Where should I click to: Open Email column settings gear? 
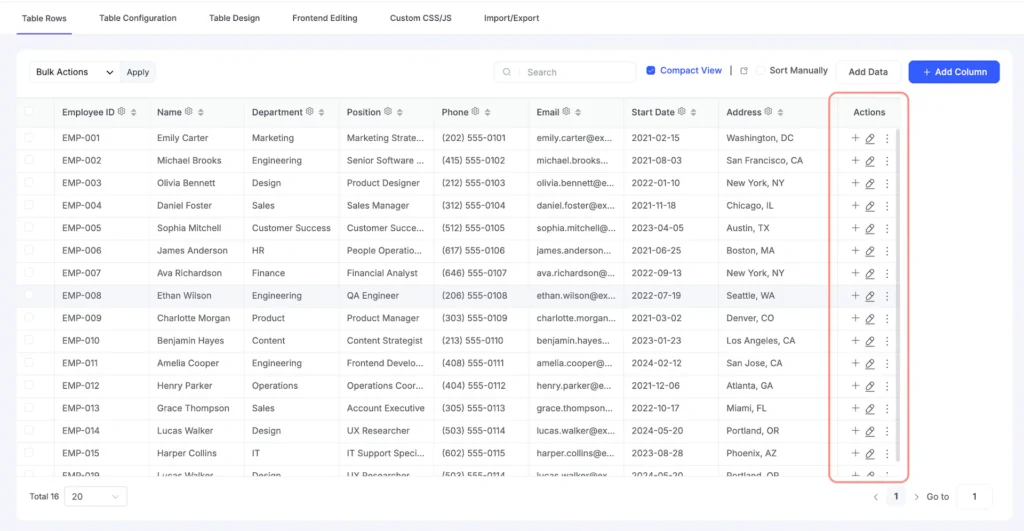566,112
